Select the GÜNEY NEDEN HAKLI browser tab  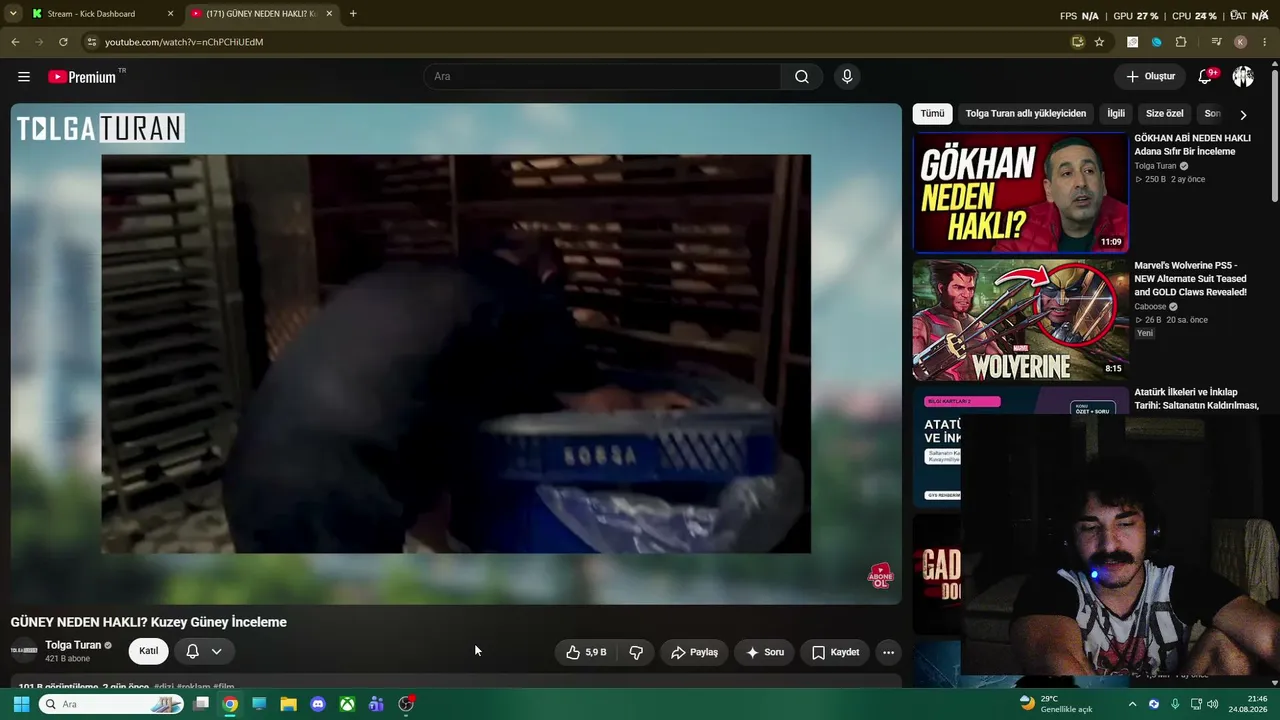[262, 14]
